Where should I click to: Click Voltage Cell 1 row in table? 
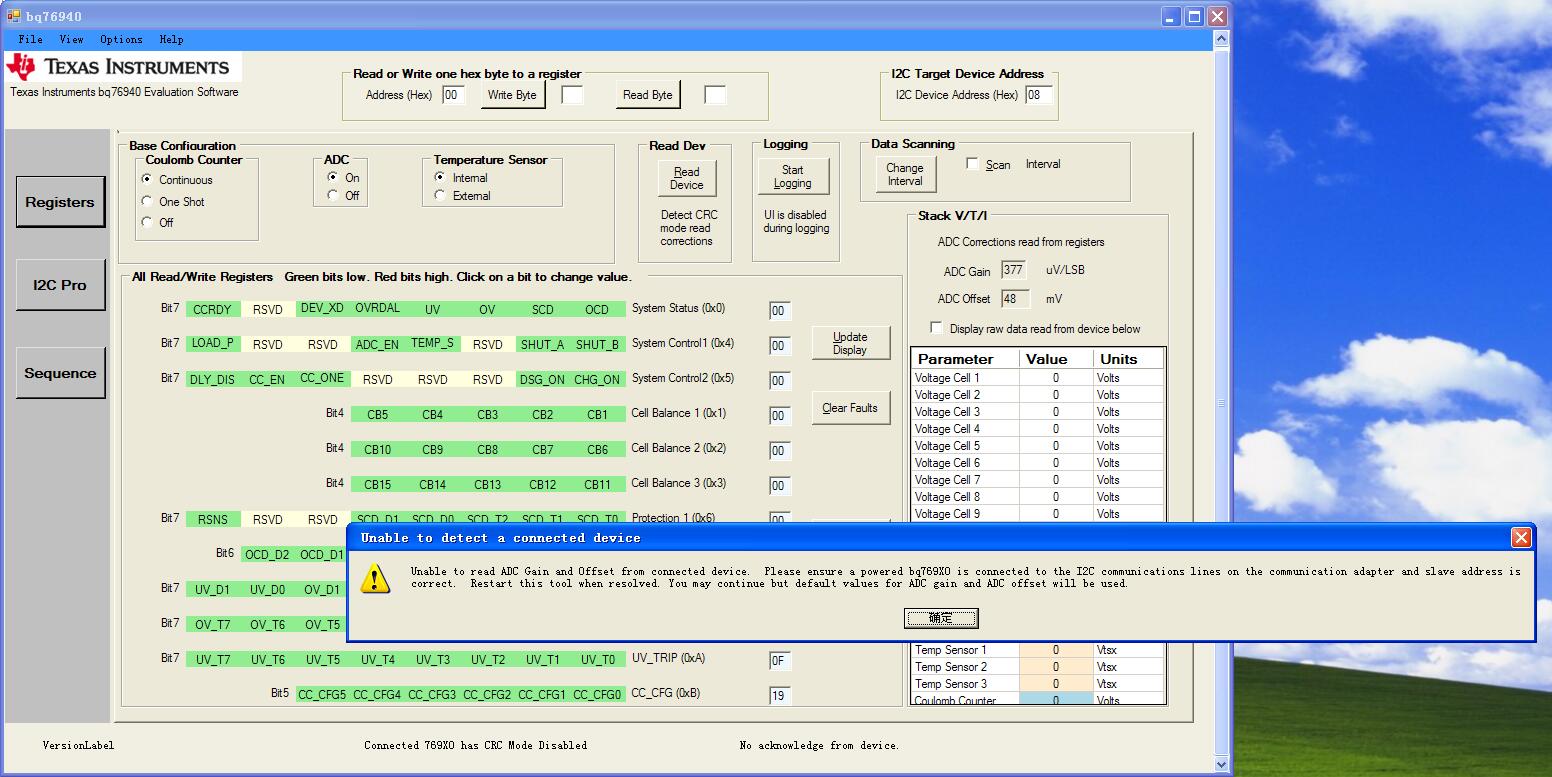pyautogui.click(x=1038, y=378)
